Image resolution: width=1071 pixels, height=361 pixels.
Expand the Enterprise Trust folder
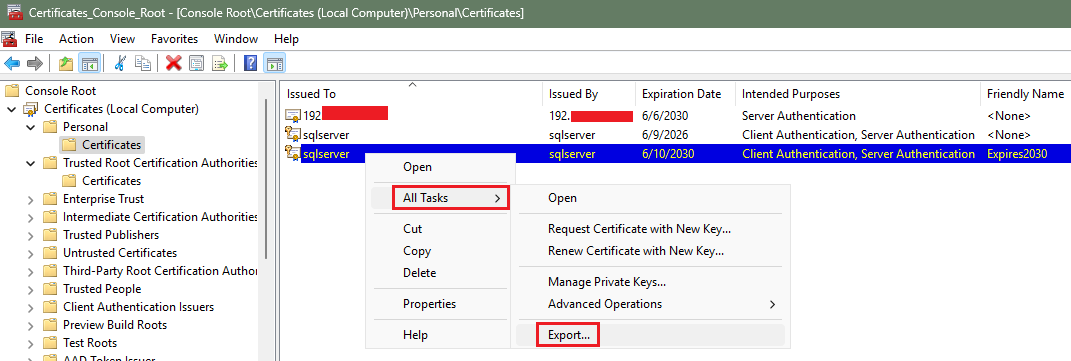click(30, 199)
